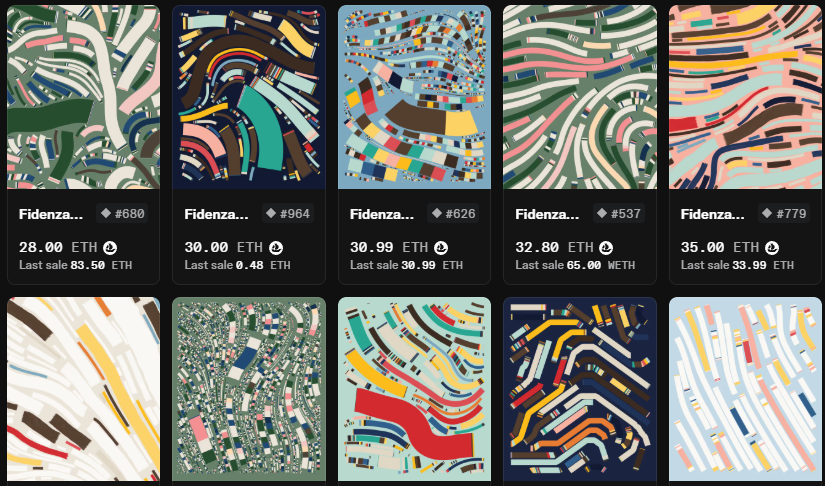
Task: Click the rarity diamond badge #626
Action: (453, 213)
